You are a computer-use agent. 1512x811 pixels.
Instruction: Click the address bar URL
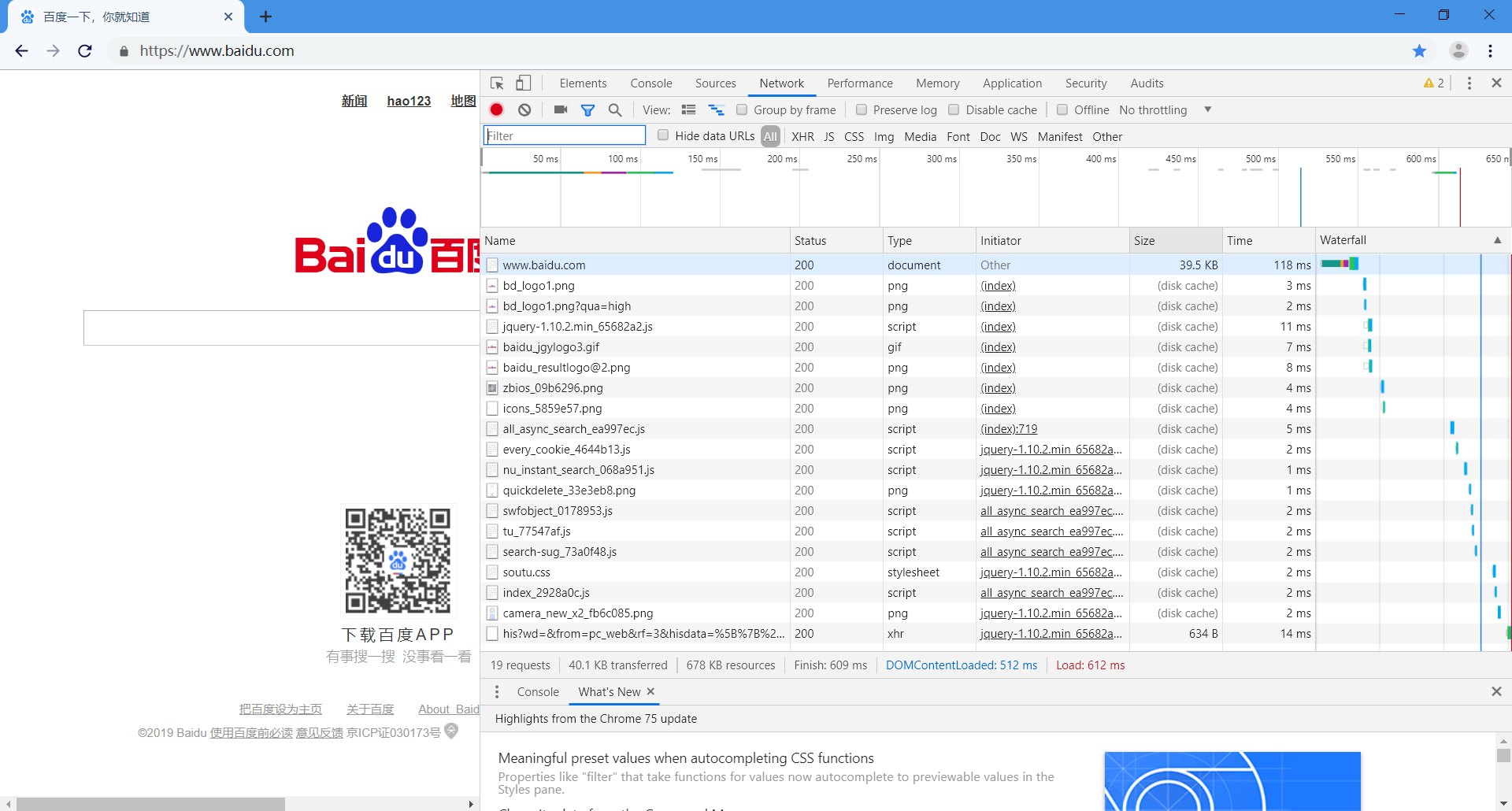pyautogui.click(x=217, y=51)
